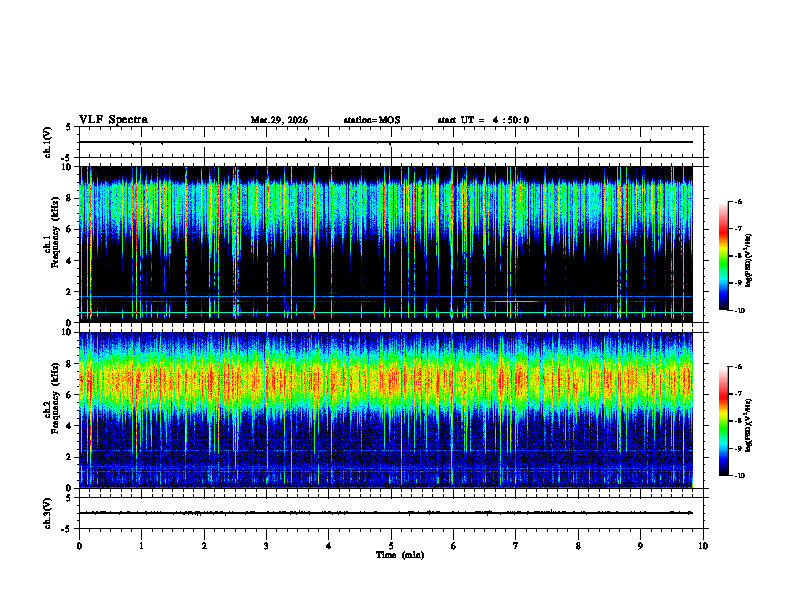Screen dimensions: 792x612
Task: Click the ch.1 frequency tick label "2"
Action: click(70, 291)
